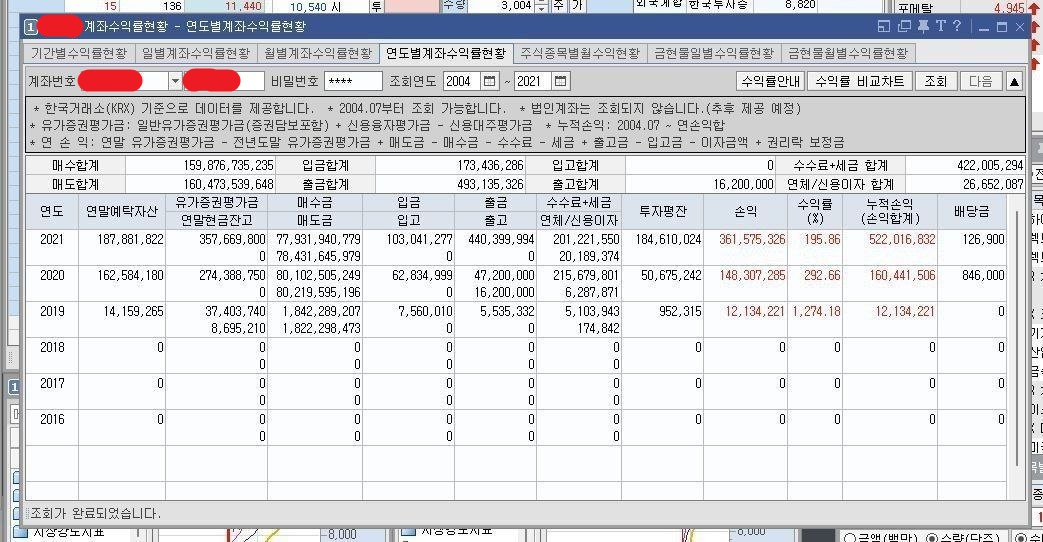Click the start year field showing 2004
The image size is (1043, 542).
click(x=462, y=81)
